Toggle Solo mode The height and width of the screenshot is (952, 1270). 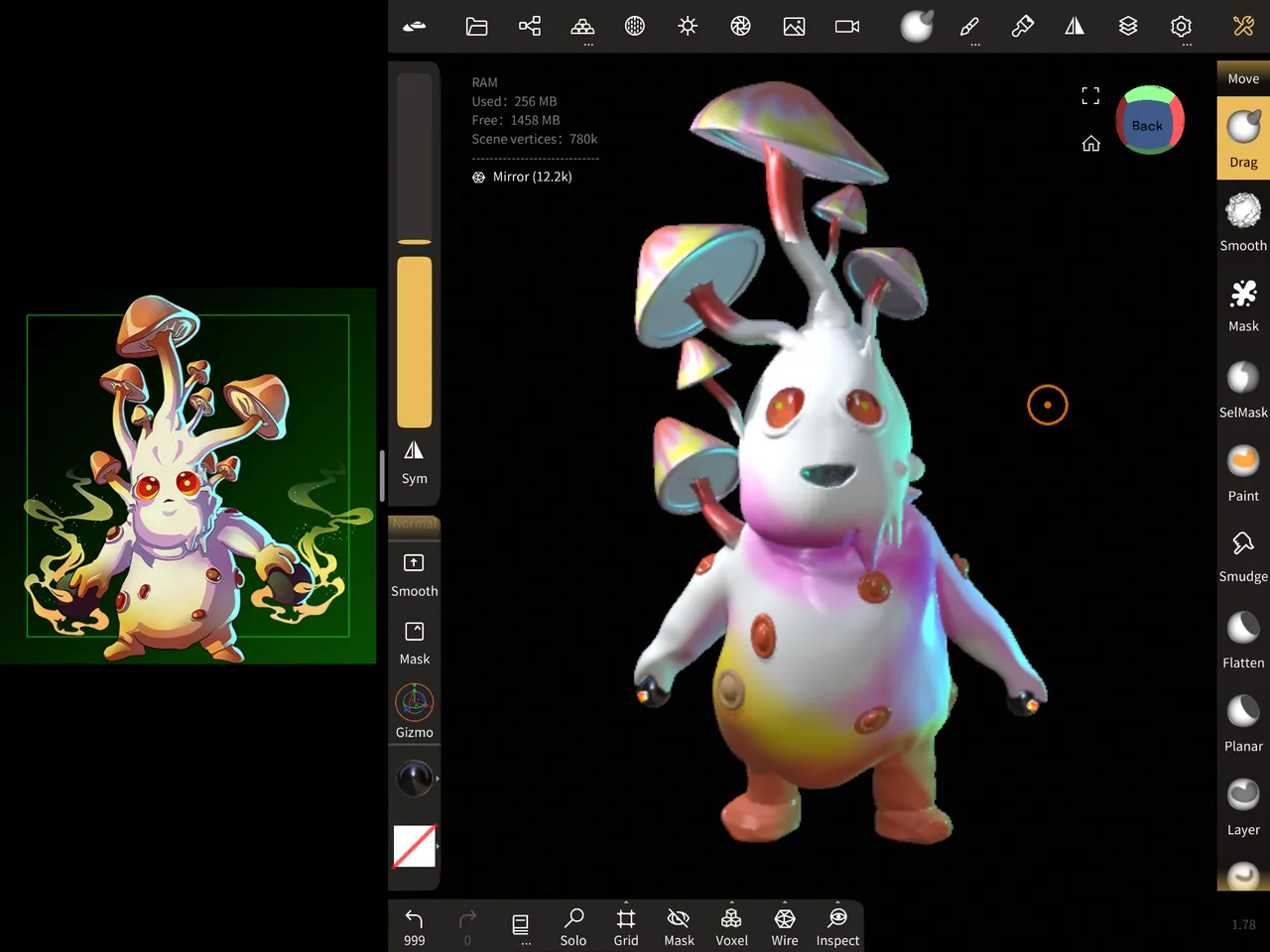pyautogui.click(x=573, y=926)
